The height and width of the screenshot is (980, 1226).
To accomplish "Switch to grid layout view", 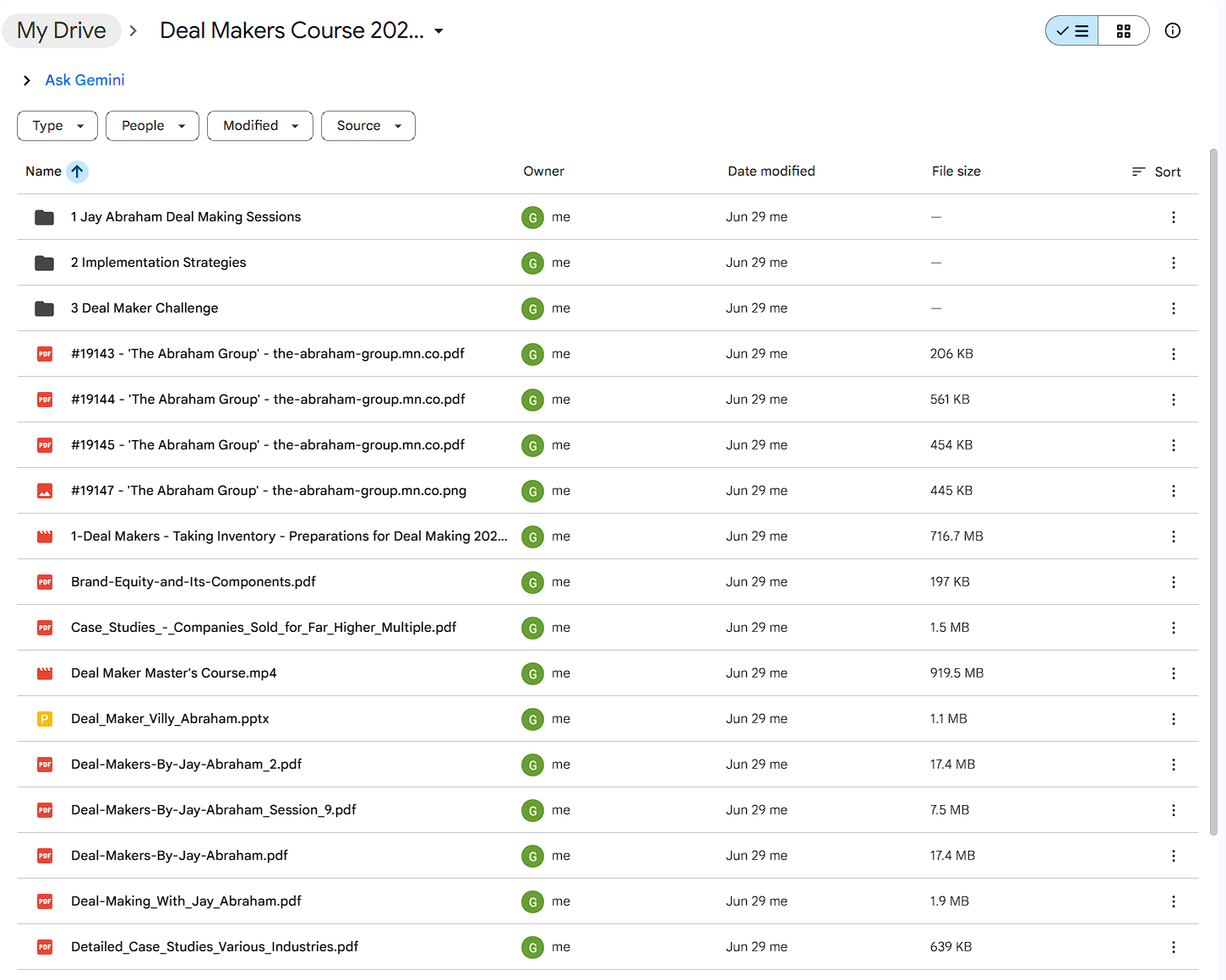I will click(x=1124, y=30).
